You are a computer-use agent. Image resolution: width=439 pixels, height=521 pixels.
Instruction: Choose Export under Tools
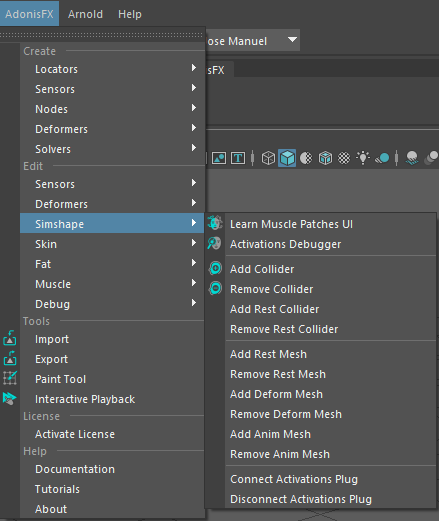(112, 359)
